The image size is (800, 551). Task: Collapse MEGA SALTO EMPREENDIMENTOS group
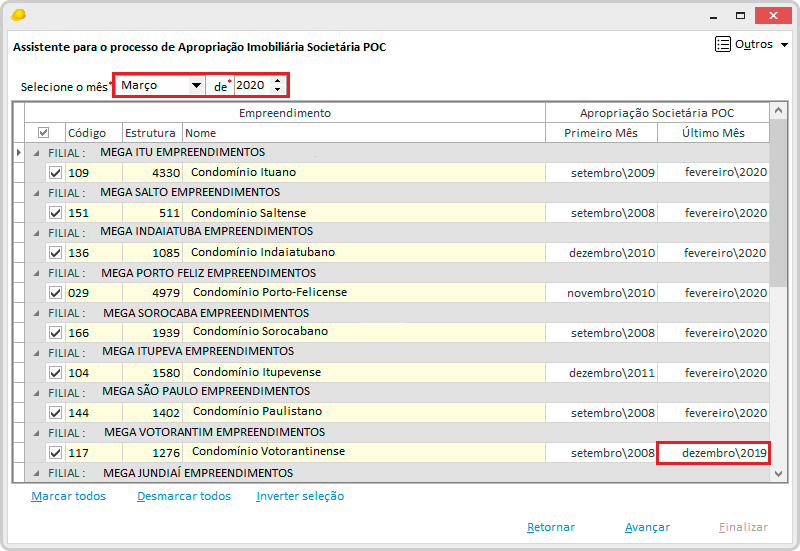click(x=36, y=193)
